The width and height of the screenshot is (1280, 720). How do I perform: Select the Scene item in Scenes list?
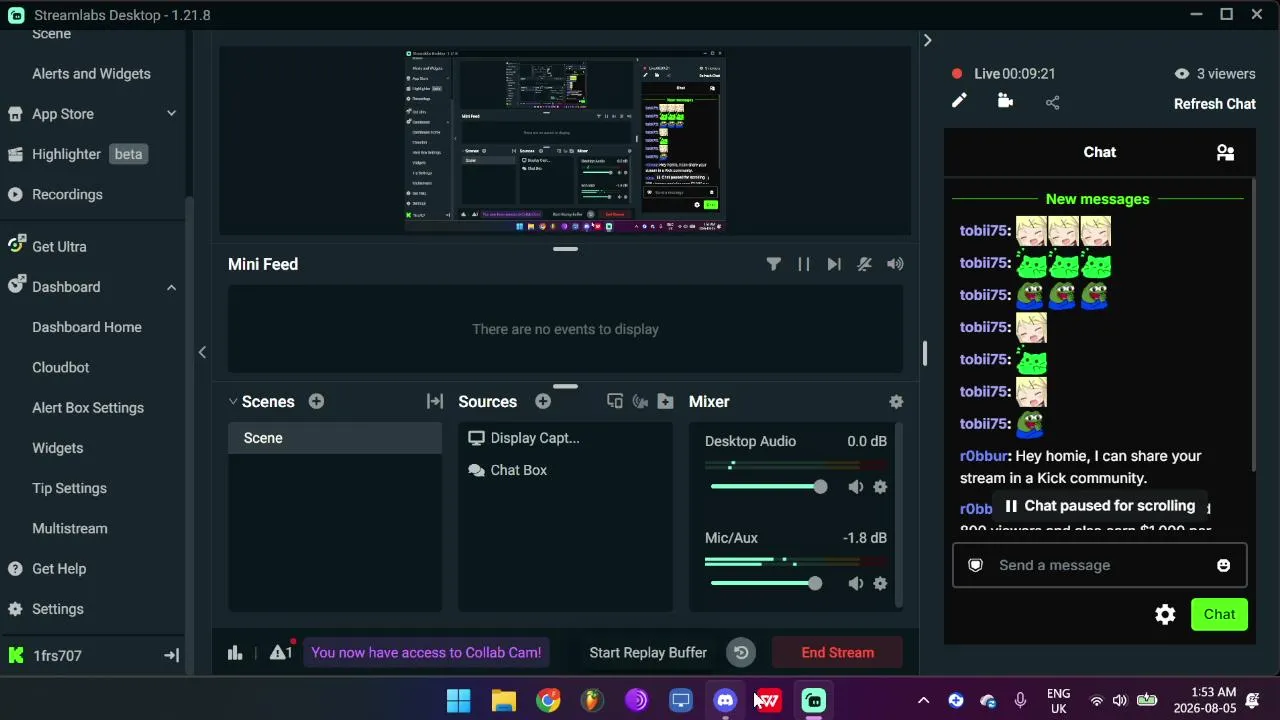click(x=335, y=438)
